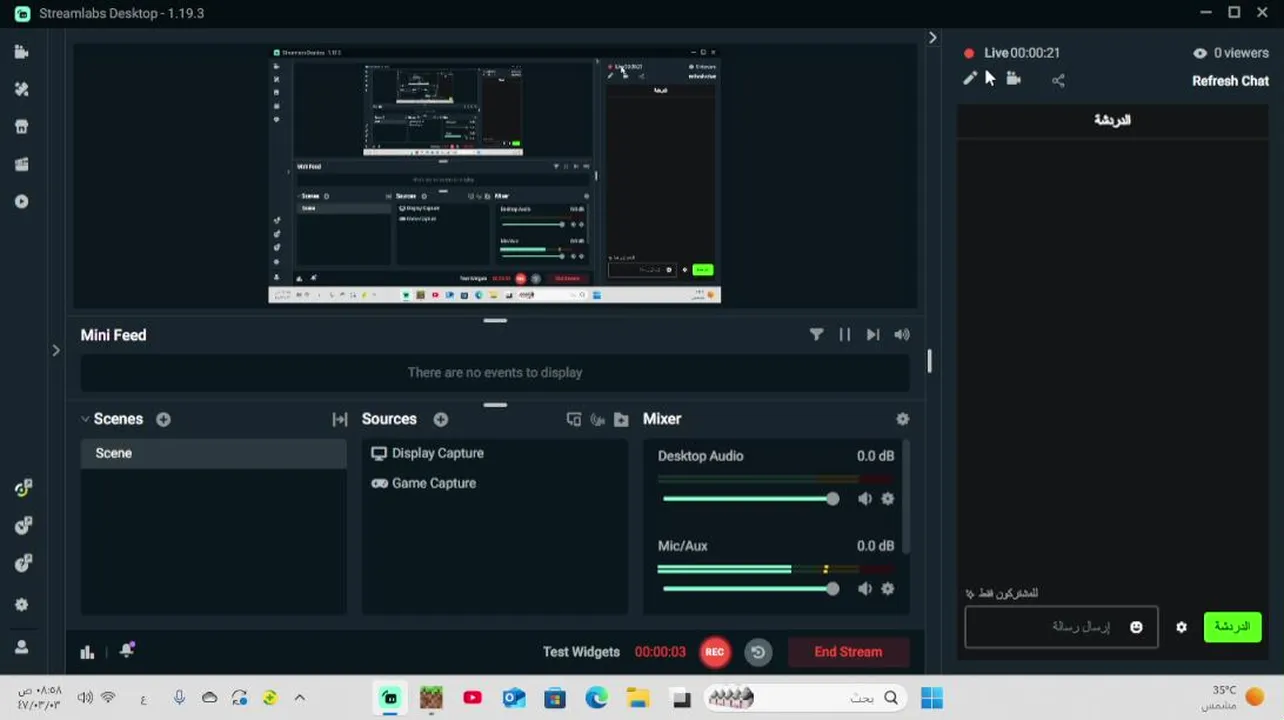This screenshot has height=720, width=1284.
Task: Adjust the Mic/Aux volume slider
Action: (748, 589)
